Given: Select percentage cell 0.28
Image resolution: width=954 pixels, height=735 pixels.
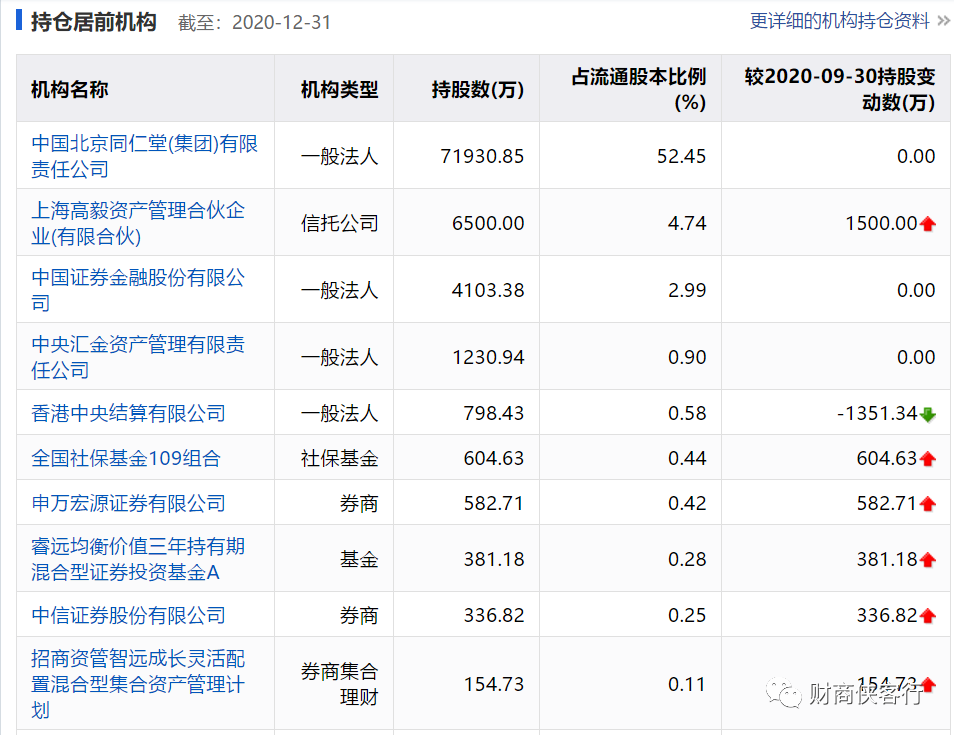Looking at the screenshot, I should click(687, 559).
